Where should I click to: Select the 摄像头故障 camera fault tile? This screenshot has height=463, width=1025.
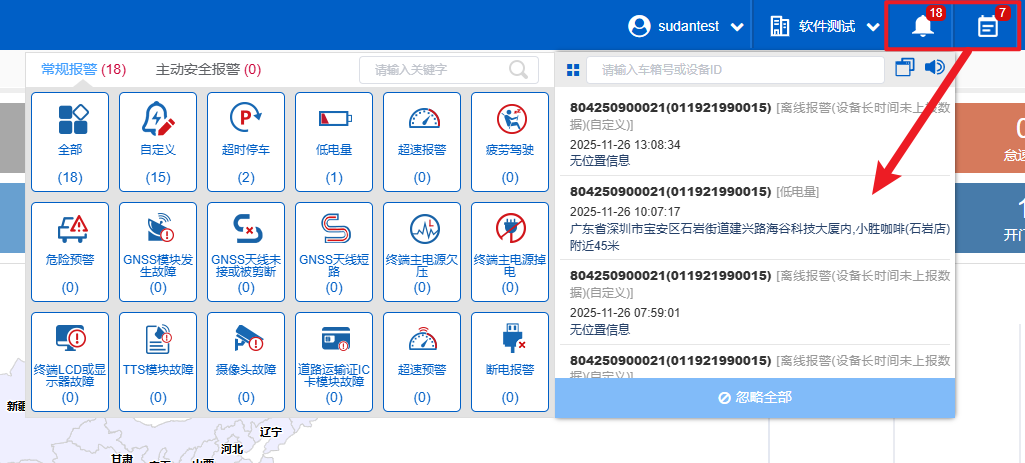[246, 361]
